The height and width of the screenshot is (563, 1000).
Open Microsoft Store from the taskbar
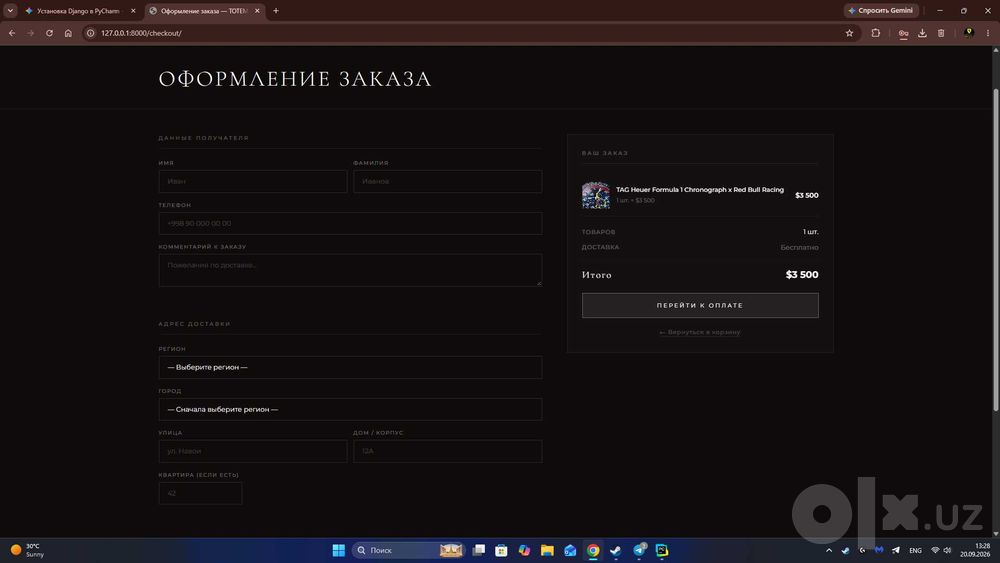501,550
